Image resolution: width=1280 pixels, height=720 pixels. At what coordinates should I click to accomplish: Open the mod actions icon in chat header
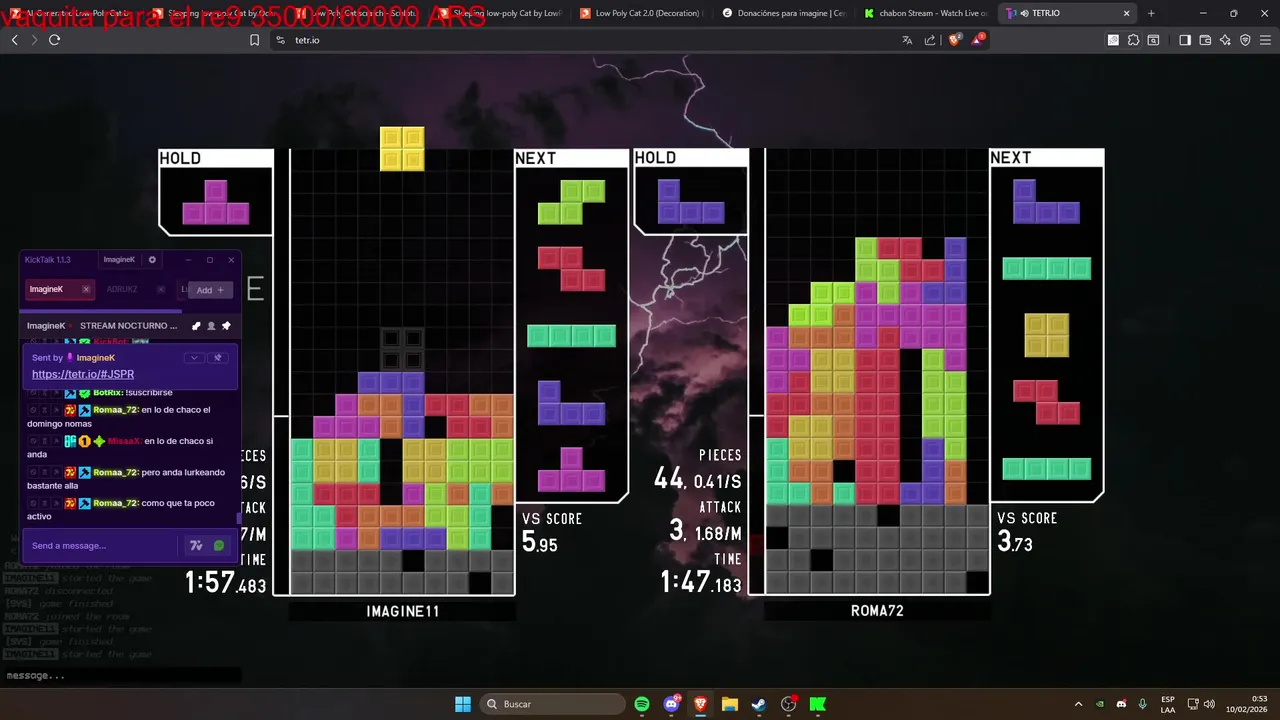(196, 326)
